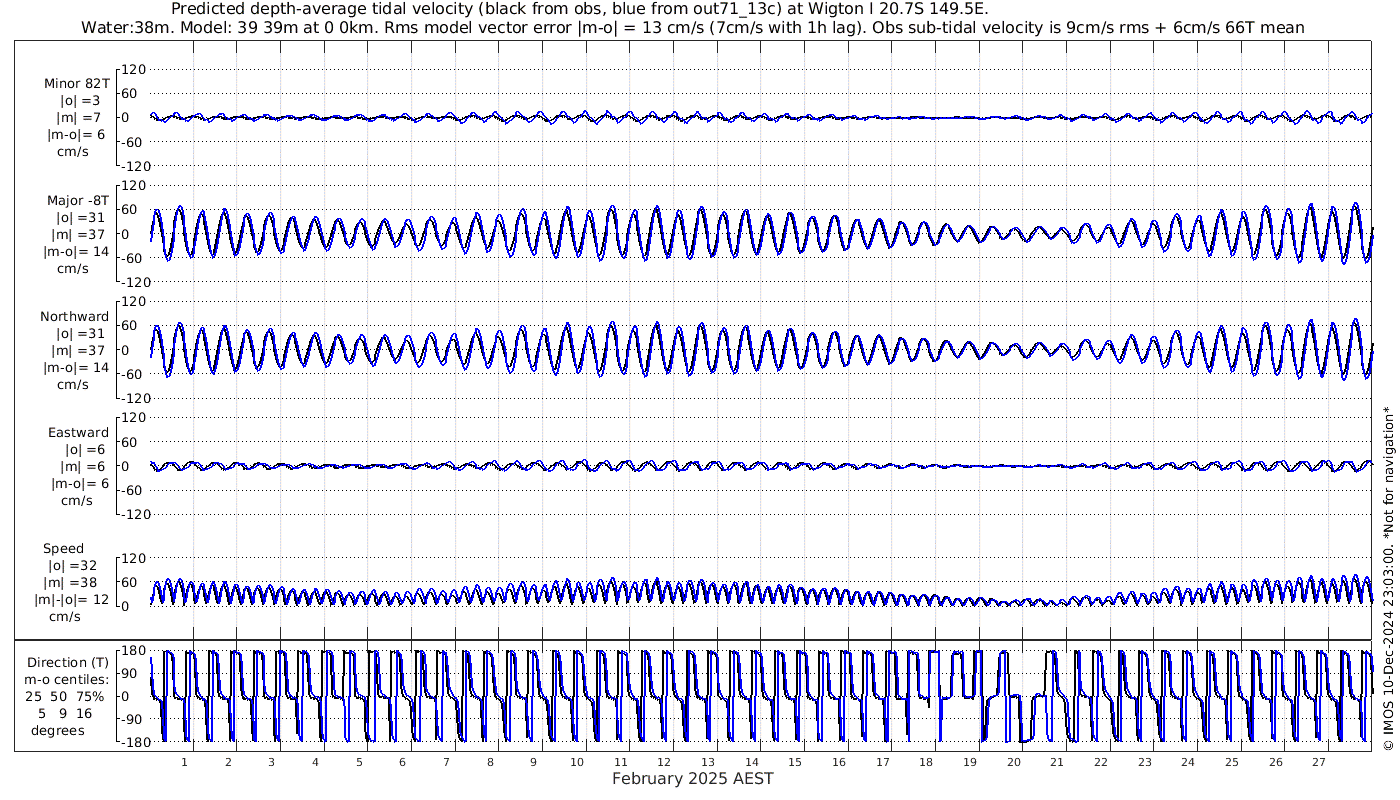Click '|o| =31' under Major -8T

click(x=79, y=217)
